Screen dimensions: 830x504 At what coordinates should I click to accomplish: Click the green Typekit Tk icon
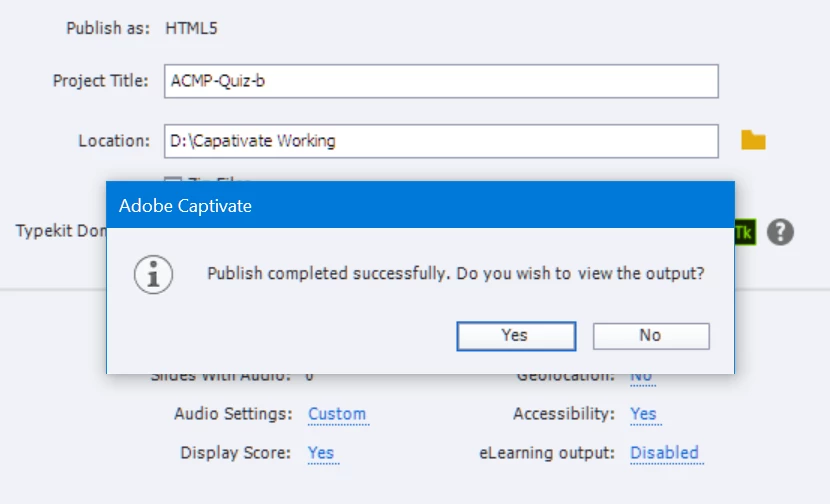tap(745, 232)
